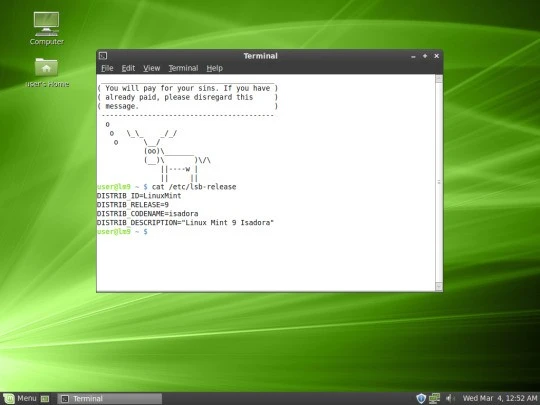Screen dimensions: 540x405
Task: Click the scrollbar down arrow in Terminal
Action: pos(439,287)
